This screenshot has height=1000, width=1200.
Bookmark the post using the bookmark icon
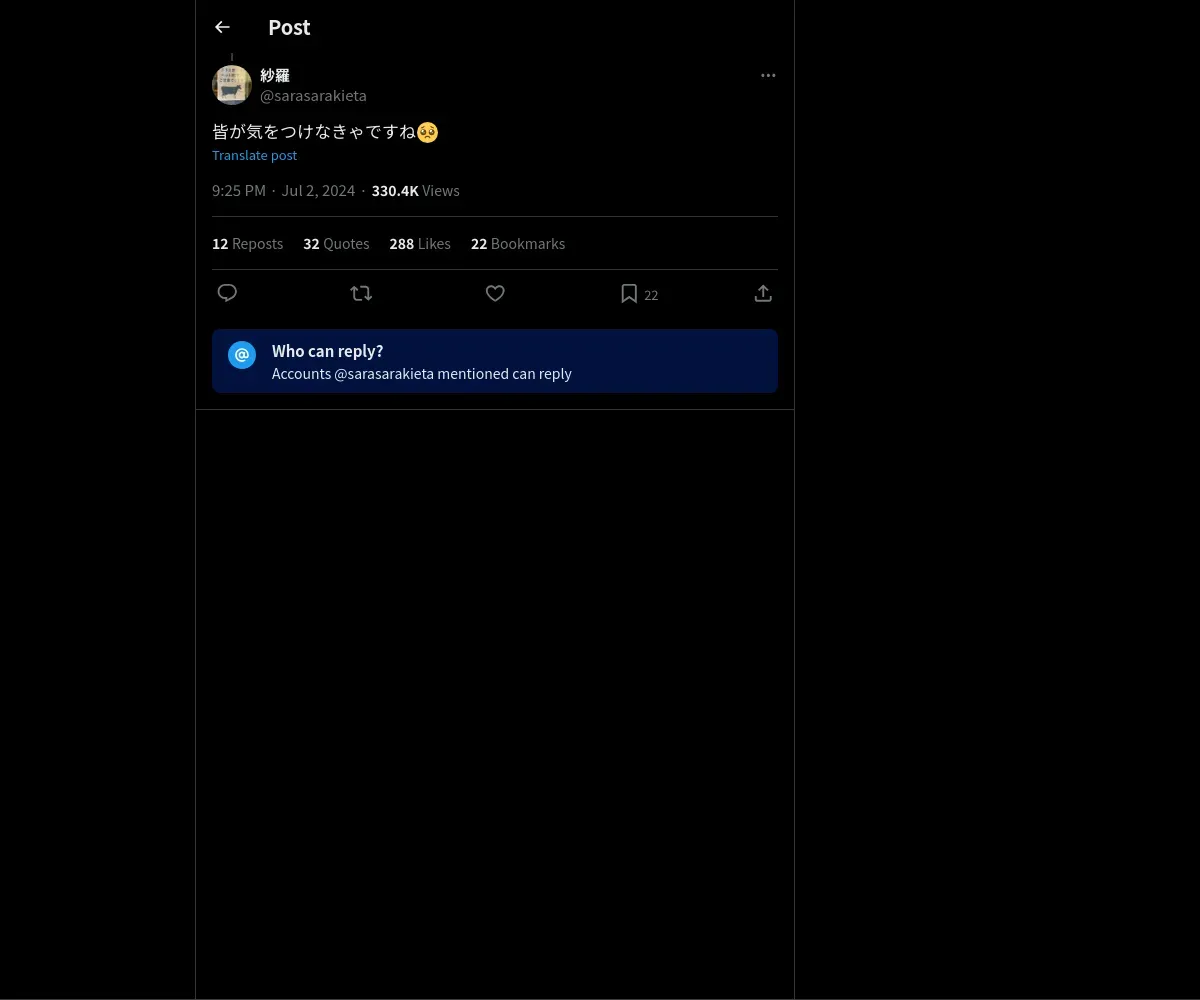pyautogui.click(x=629, y=293)
